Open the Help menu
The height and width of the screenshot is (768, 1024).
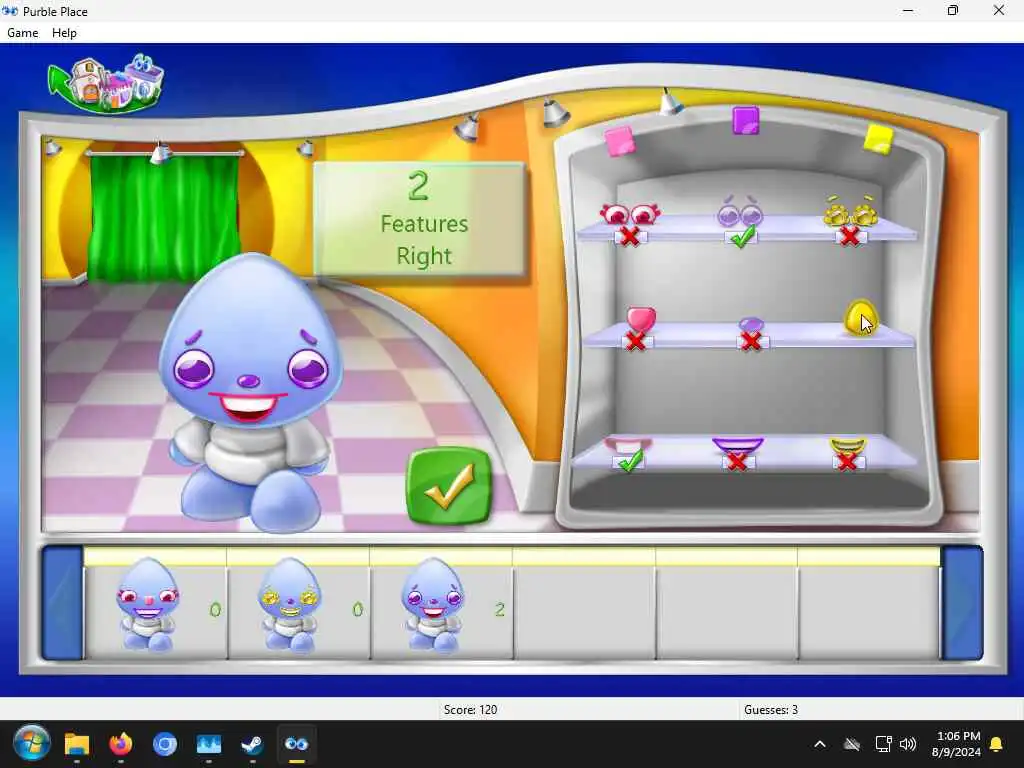64,33
